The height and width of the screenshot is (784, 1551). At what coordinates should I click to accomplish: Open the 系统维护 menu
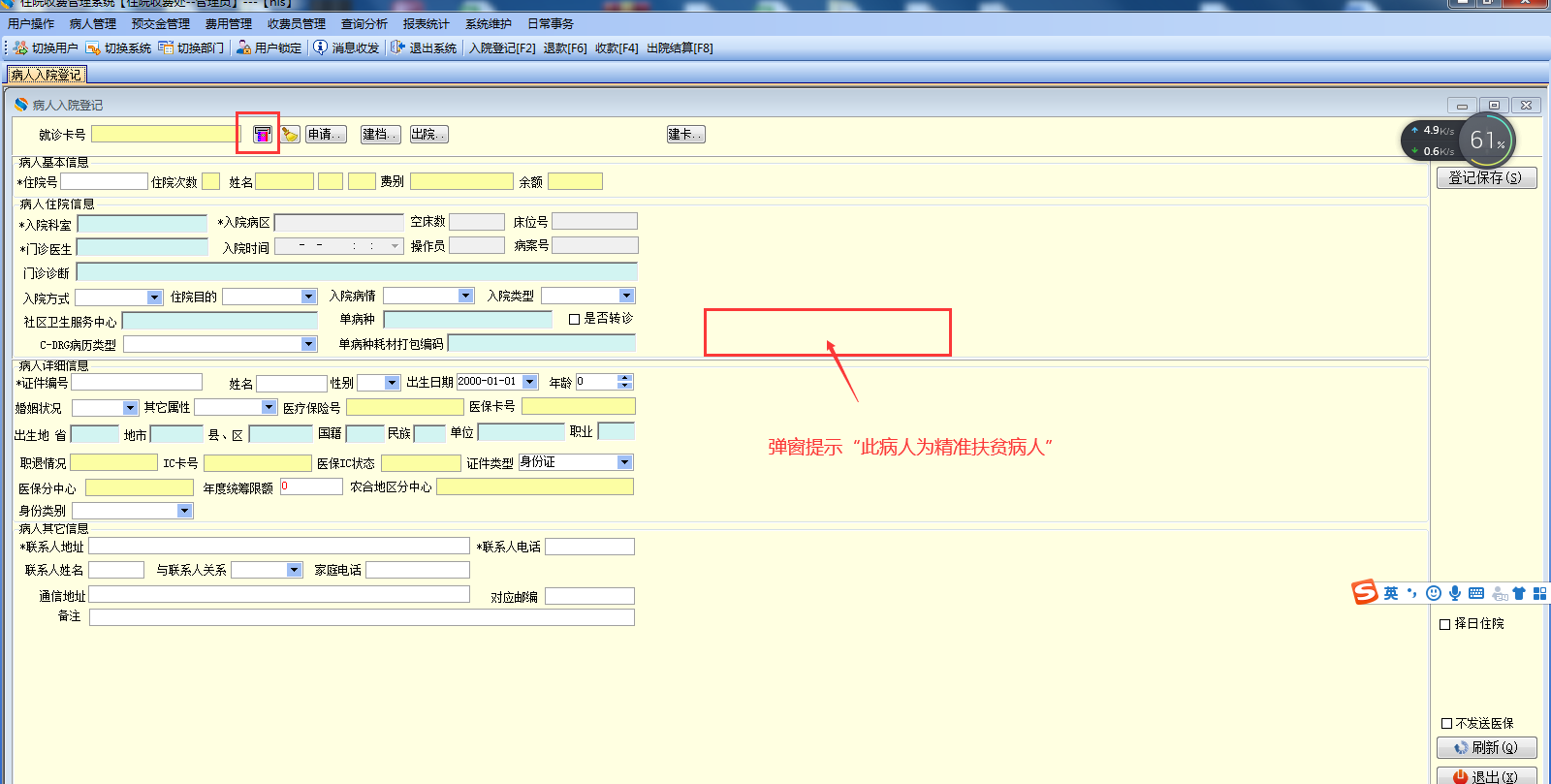pos(489,24)
